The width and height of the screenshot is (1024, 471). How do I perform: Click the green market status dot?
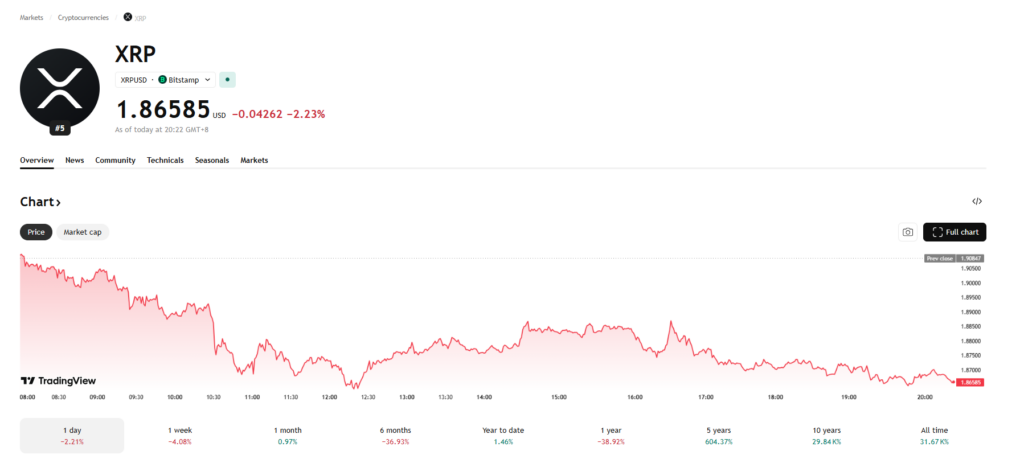pos(227,79)
